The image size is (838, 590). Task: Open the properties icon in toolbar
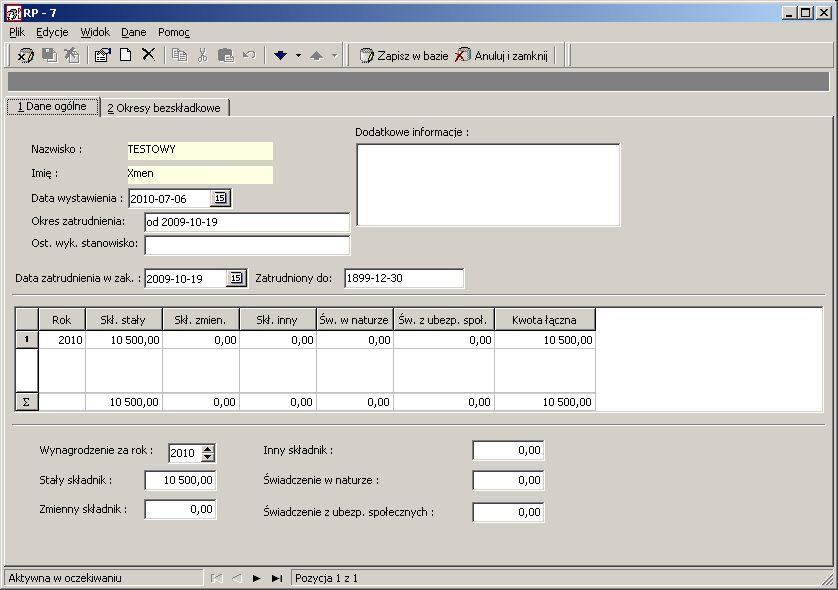coord(102,55)
